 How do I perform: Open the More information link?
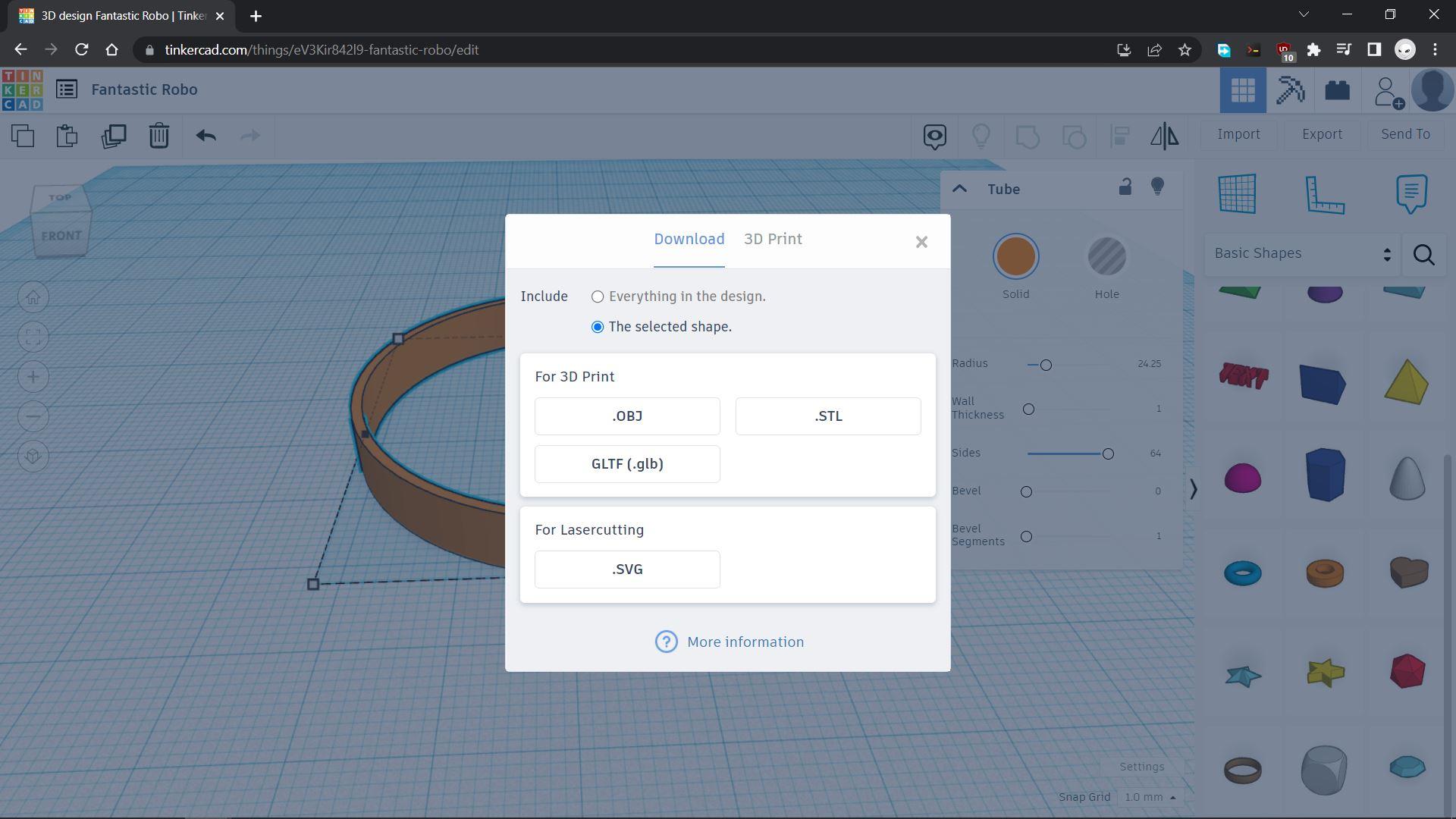tap(745, 642)
